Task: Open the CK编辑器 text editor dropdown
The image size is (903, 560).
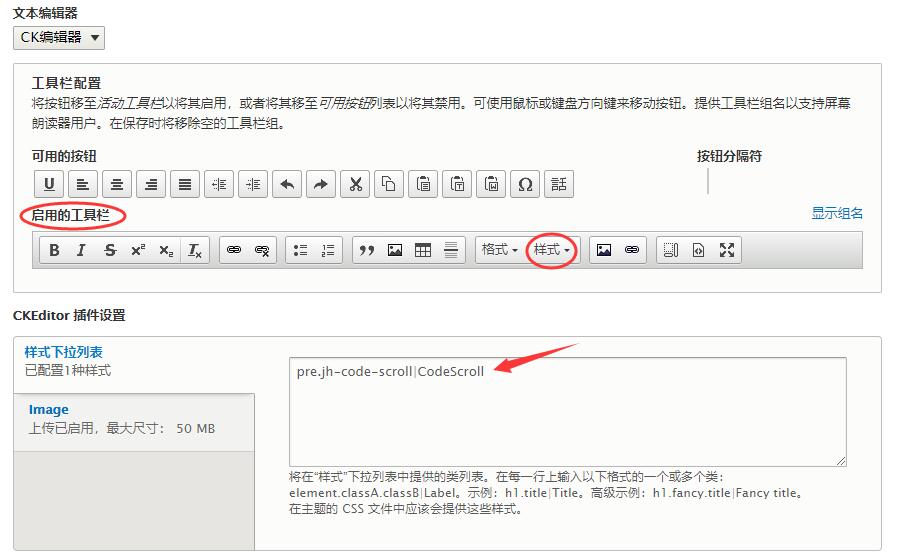Action: coord(59,38)
